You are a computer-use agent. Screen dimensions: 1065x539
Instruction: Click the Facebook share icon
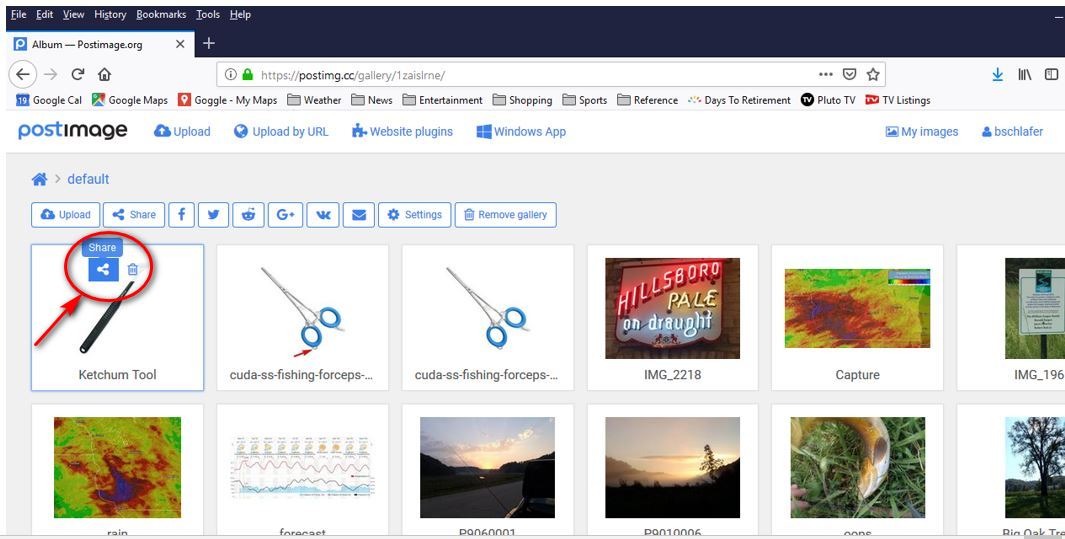(181, 215)
